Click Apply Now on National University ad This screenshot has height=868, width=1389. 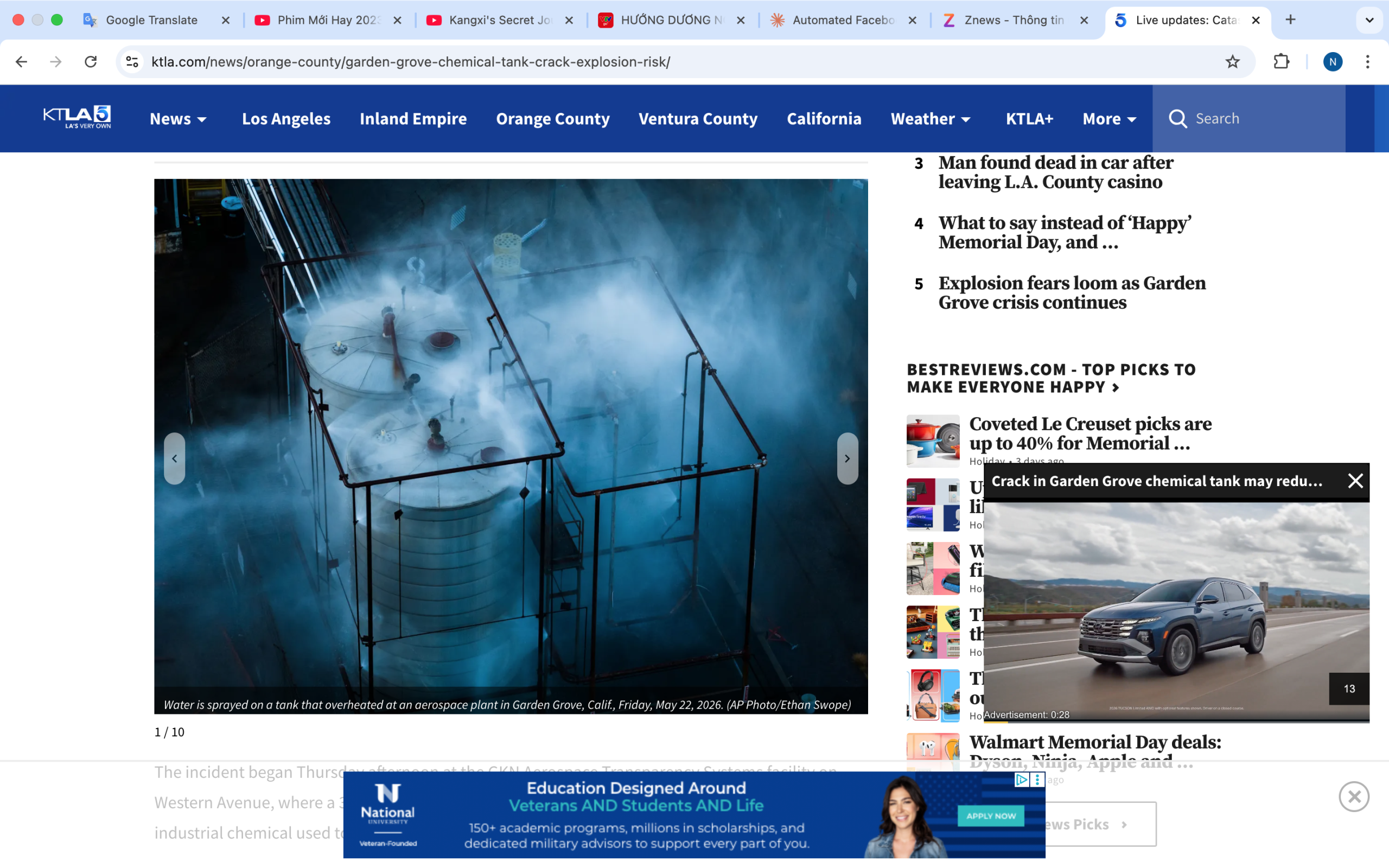[x=991, y=816]
